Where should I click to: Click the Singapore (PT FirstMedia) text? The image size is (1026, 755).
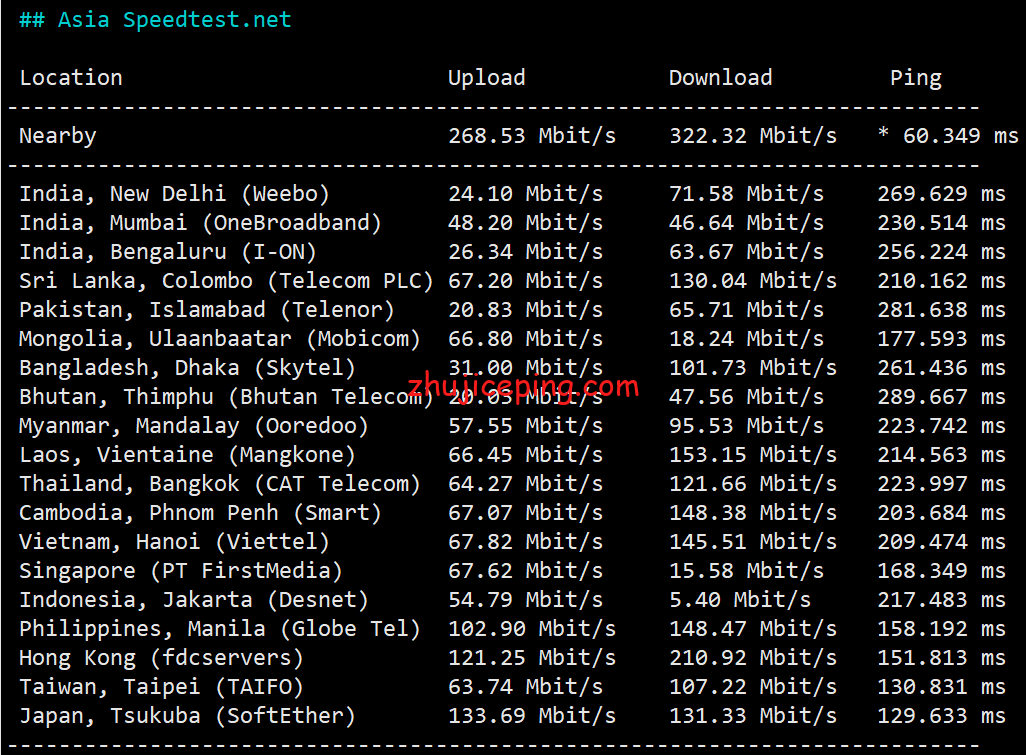(x=181, y=571)
